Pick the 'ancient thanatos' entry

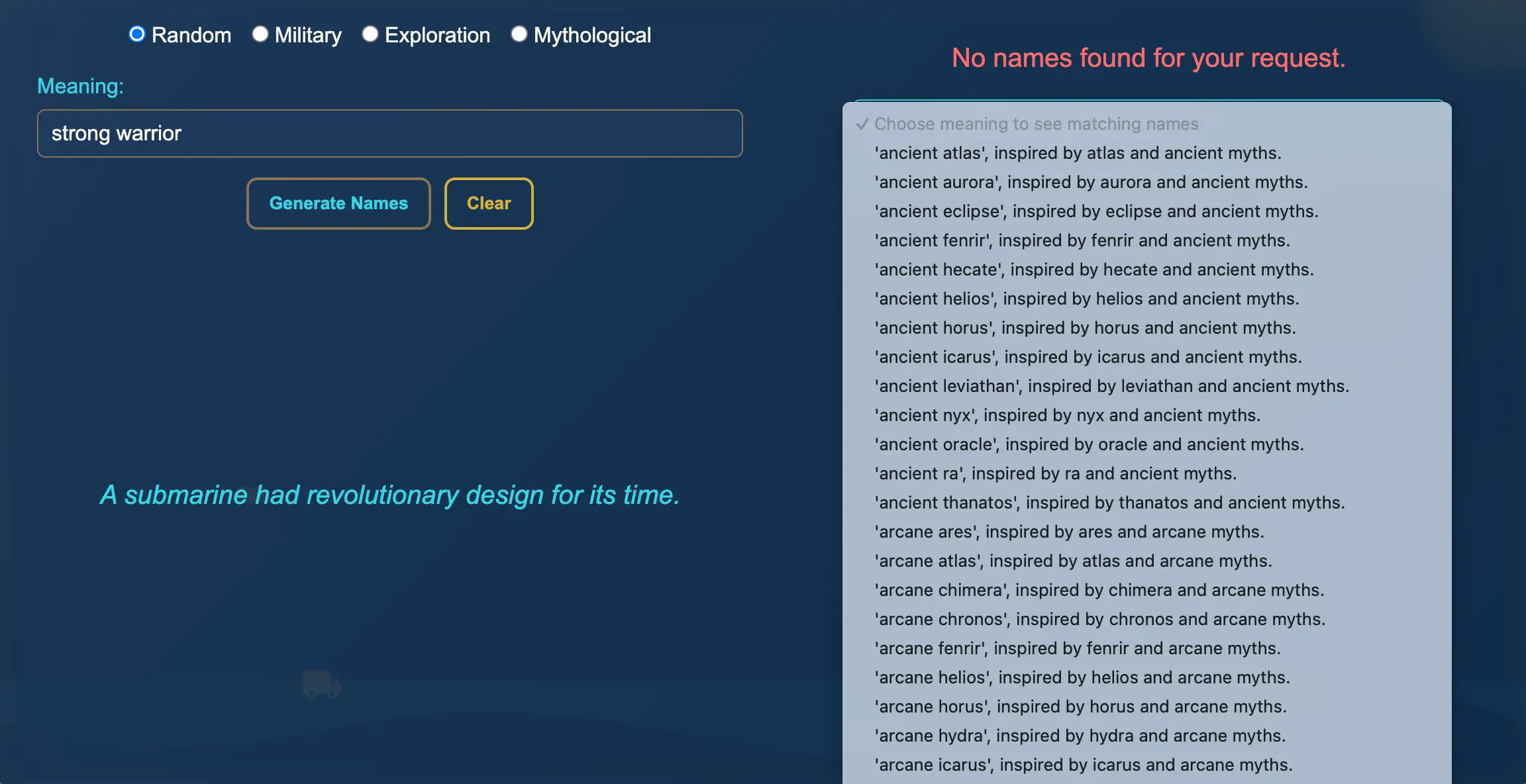1109,503
